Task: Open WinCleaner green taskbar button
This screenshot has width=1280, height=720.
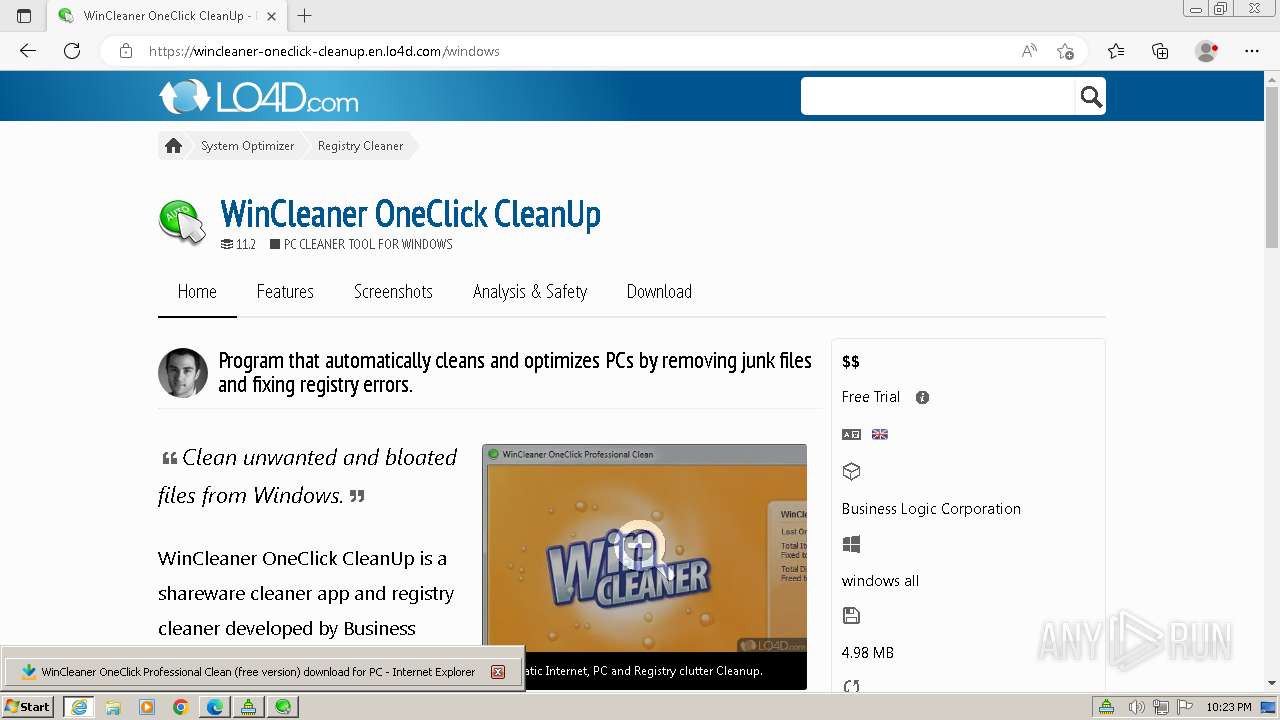Action: coord(284,707)
